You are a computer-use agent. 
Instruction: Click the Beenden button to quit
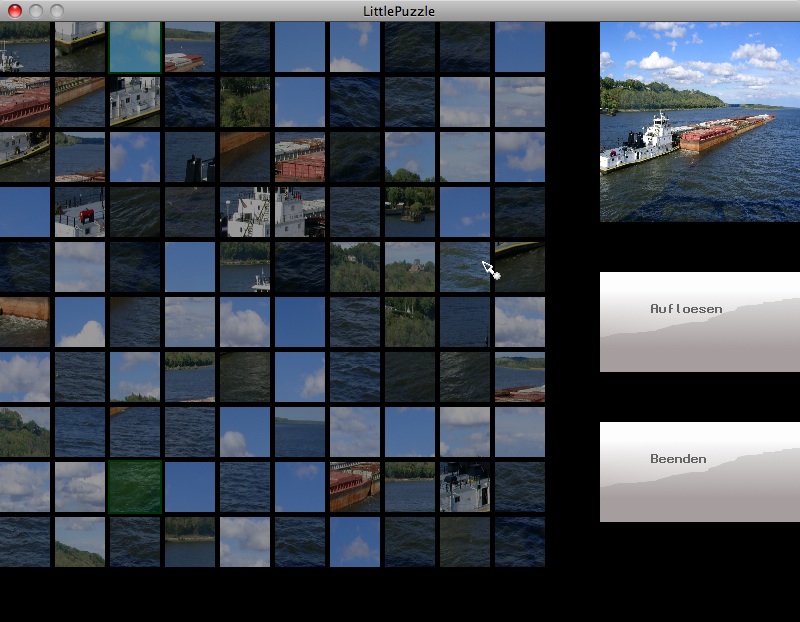click(699, 472)
